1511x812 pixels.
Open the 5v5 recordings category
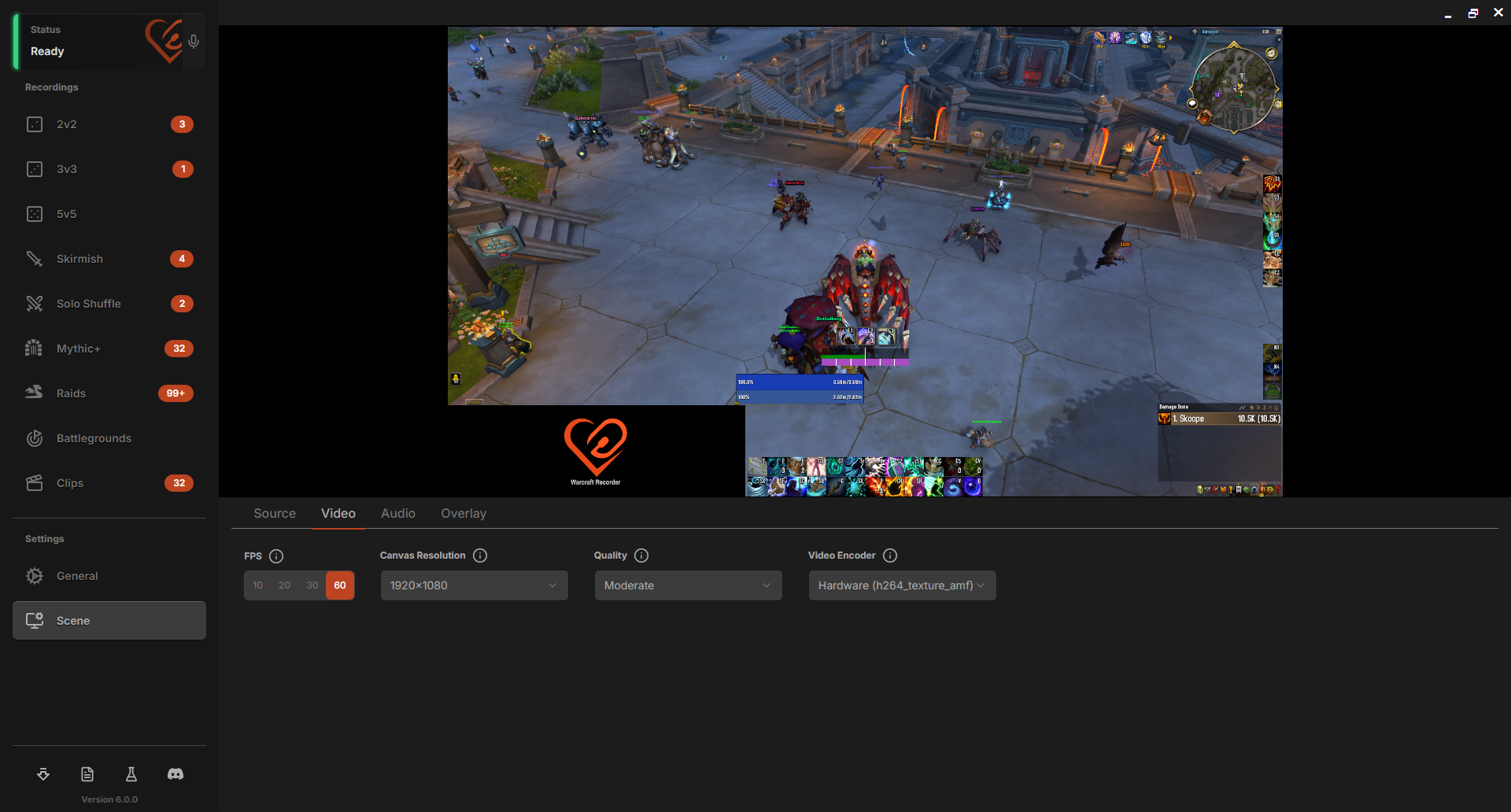pos(109,214)
